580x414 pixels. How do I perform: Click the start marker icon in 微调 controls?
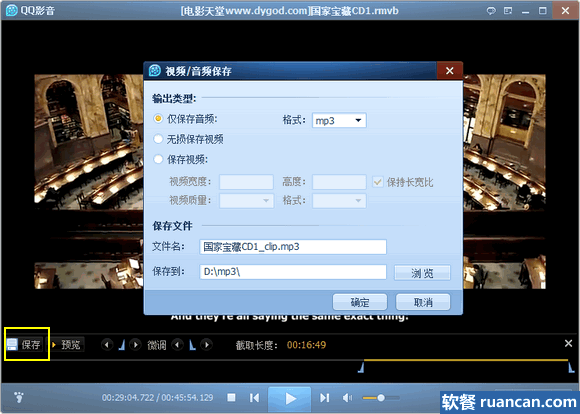[x=122, y=345]
